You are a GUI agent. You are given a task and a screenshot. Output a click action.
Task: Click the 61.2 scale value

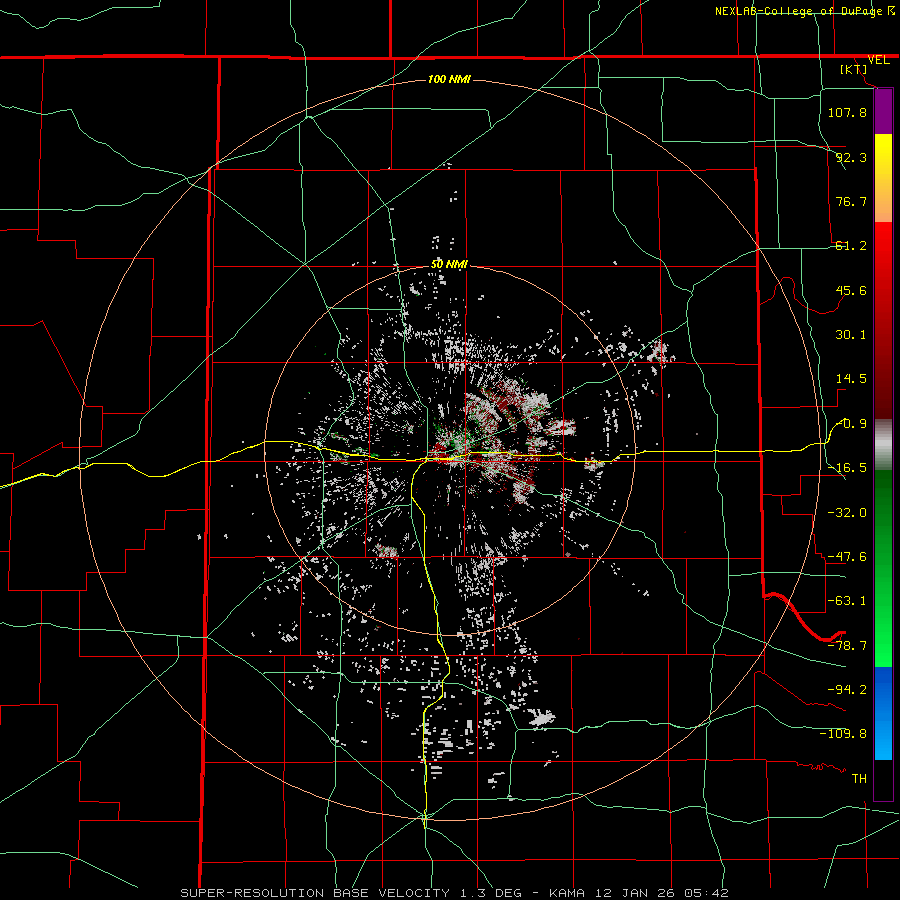click(851, 246)
